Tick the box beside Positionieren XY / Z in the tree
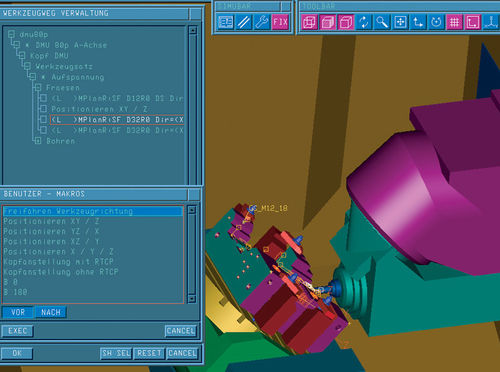500x372 pixels. tap(43, 109)
